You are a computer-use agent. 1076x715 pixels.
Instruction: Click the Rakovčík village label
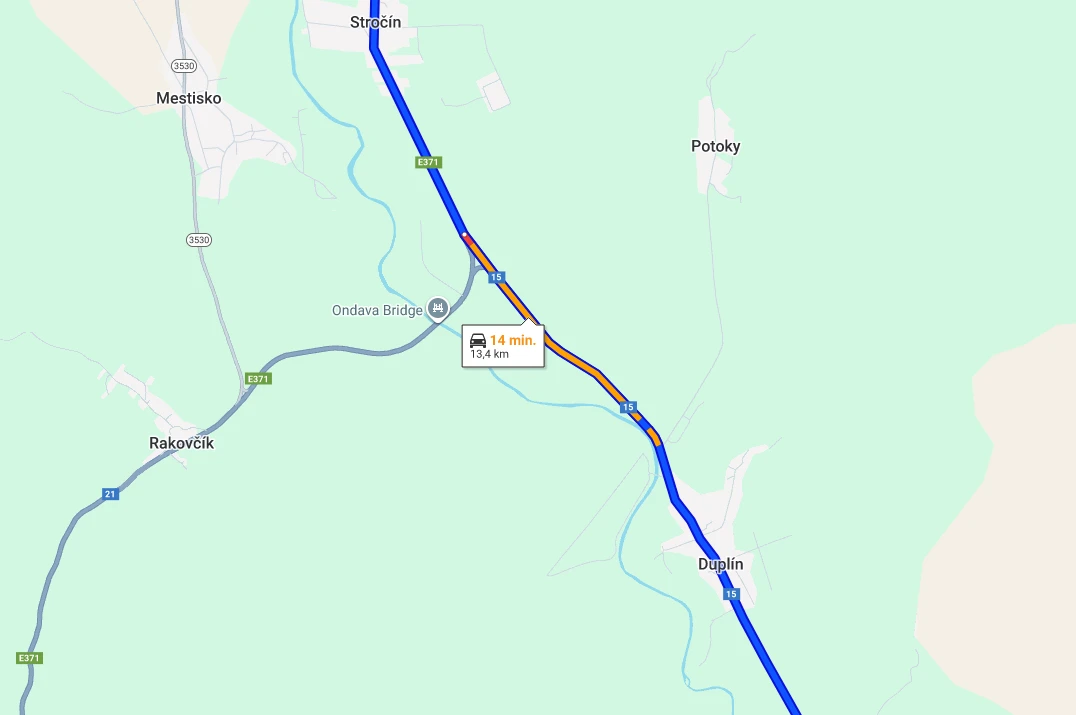tap(182, 443)
